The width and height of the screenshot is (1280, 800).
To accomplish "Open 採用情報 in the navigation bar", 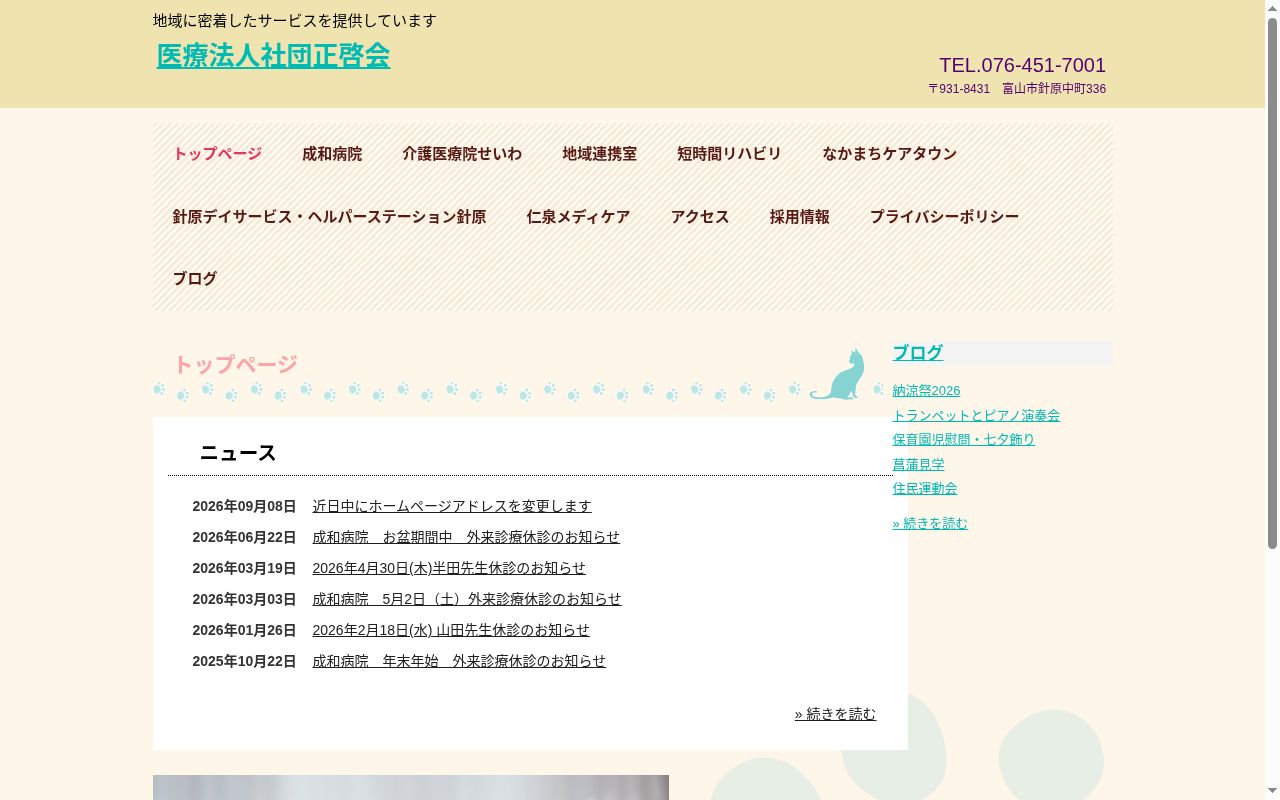I will click(799, 217).
